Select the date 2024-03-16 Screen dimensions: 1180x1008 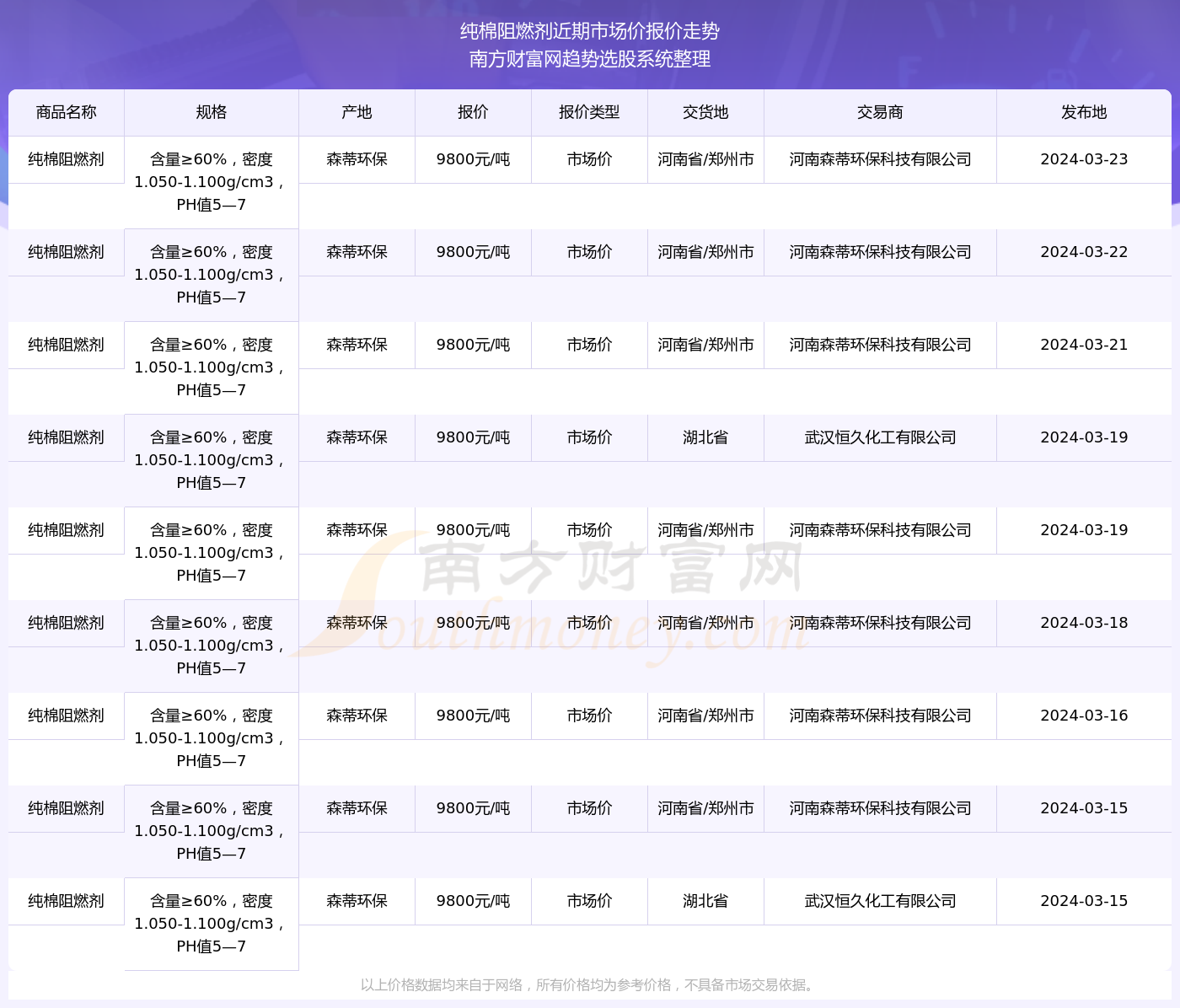point(1084,716)
